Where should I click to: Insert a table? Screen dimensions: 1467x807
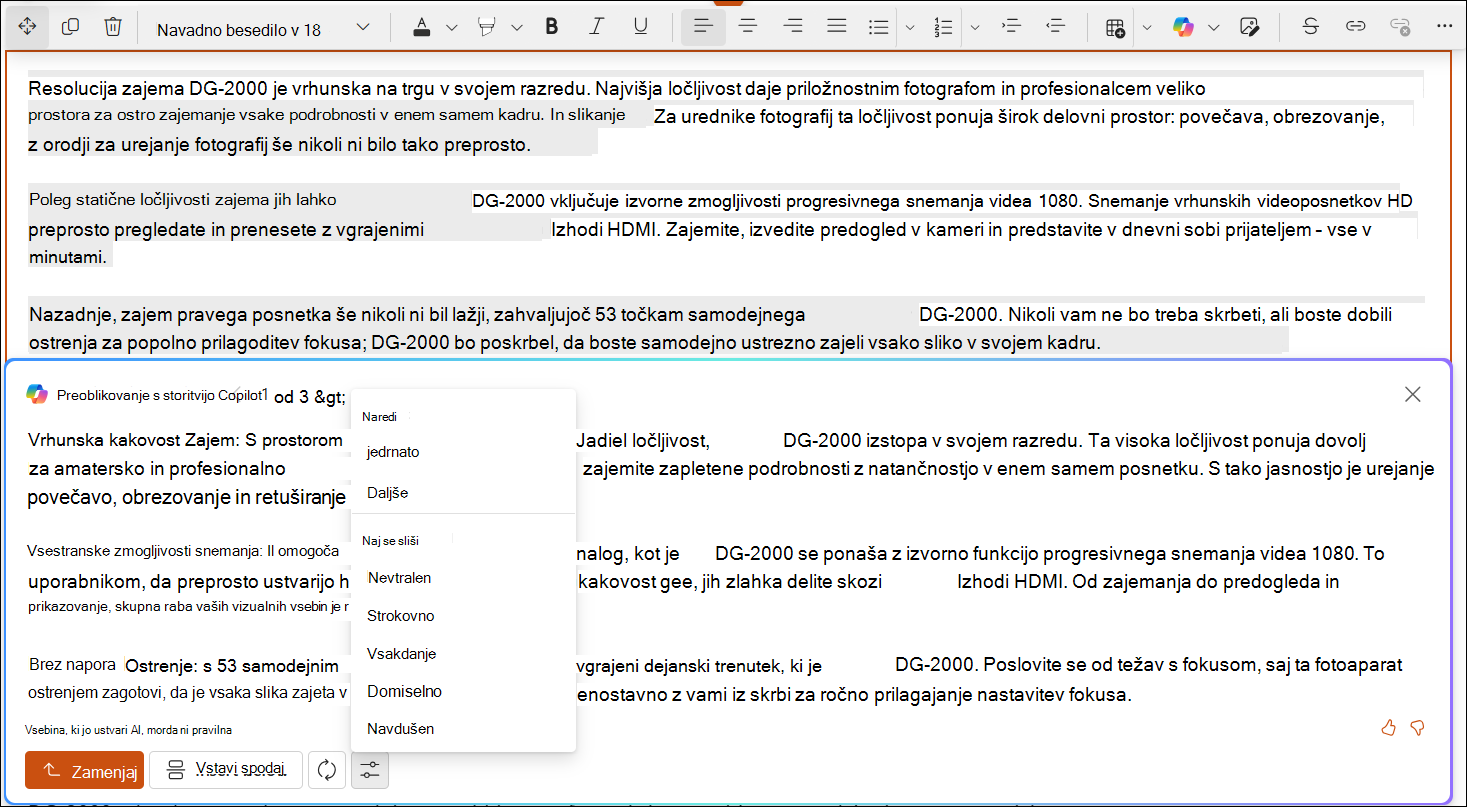point(1115,27)
